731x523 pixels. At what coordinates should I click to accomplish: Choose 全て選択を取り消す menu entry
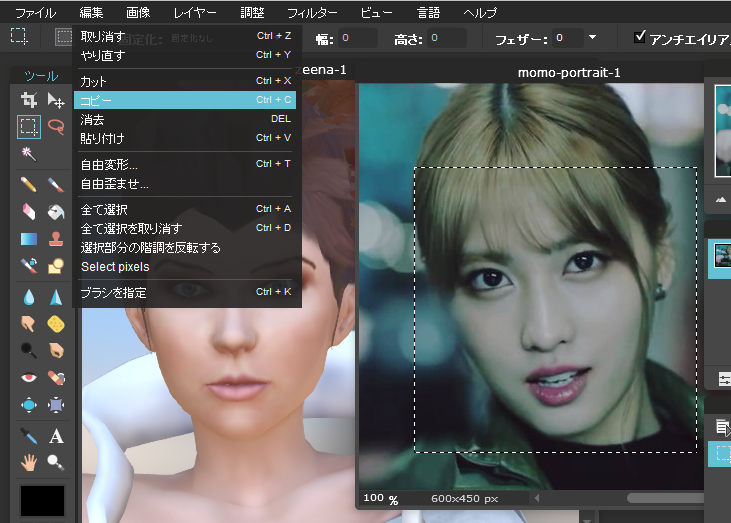(185, 228)
